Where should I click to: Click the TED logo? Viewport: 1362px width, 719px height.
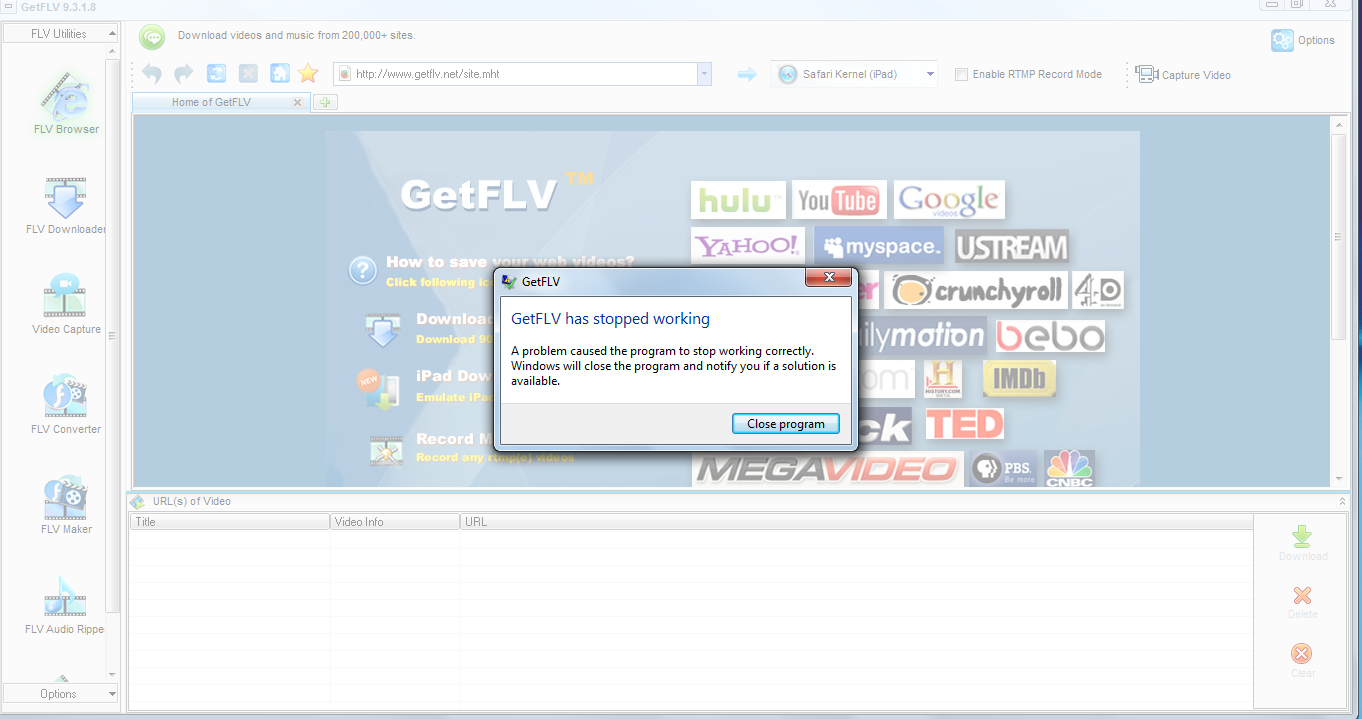(964, 424)
